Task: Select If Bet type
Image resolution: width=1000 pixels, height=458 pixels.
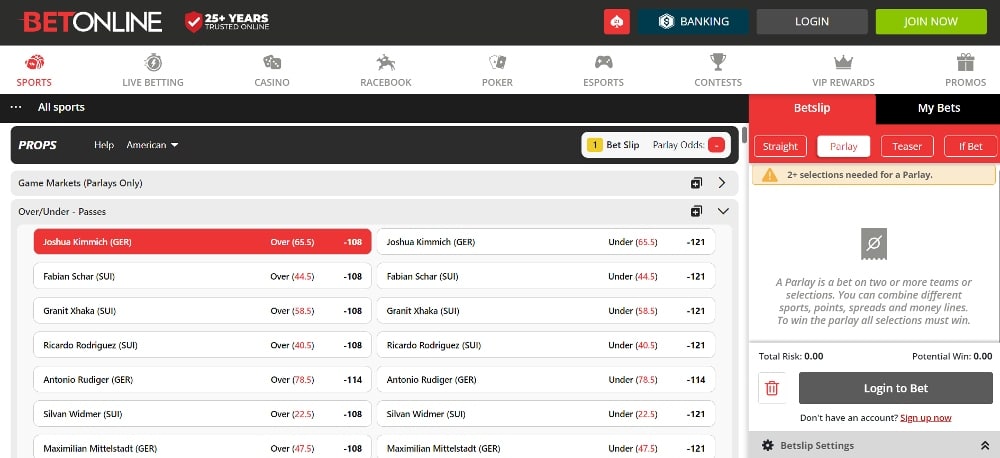Action: point(971,146)
